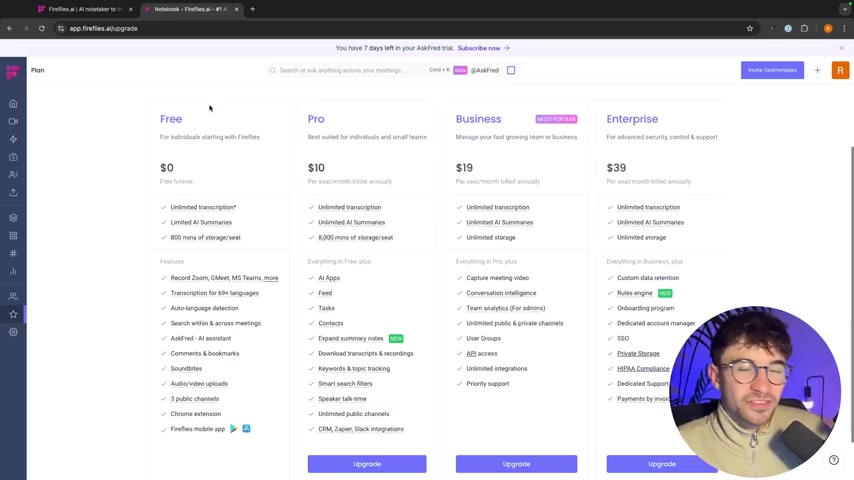Click the Enterprise plan title

point(632,119)
